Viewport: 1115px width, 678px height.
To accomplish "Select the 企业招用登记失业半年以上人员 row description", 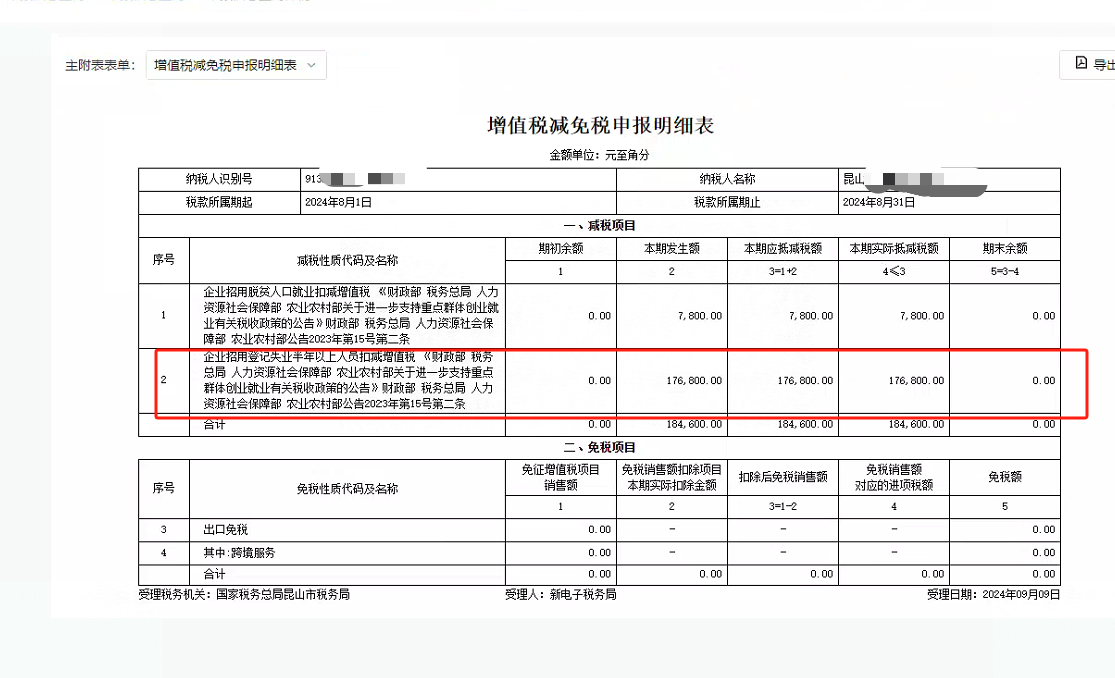I will click(347, 380).
